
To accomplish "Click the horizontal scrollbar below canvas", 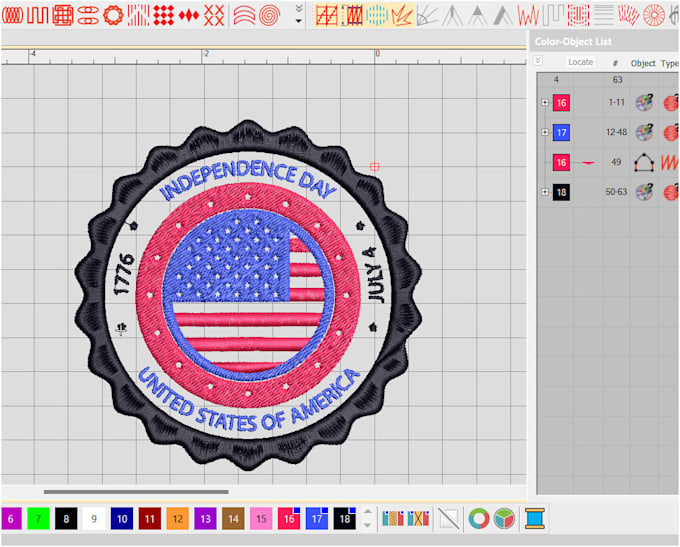I will click(x=136, y=492).
